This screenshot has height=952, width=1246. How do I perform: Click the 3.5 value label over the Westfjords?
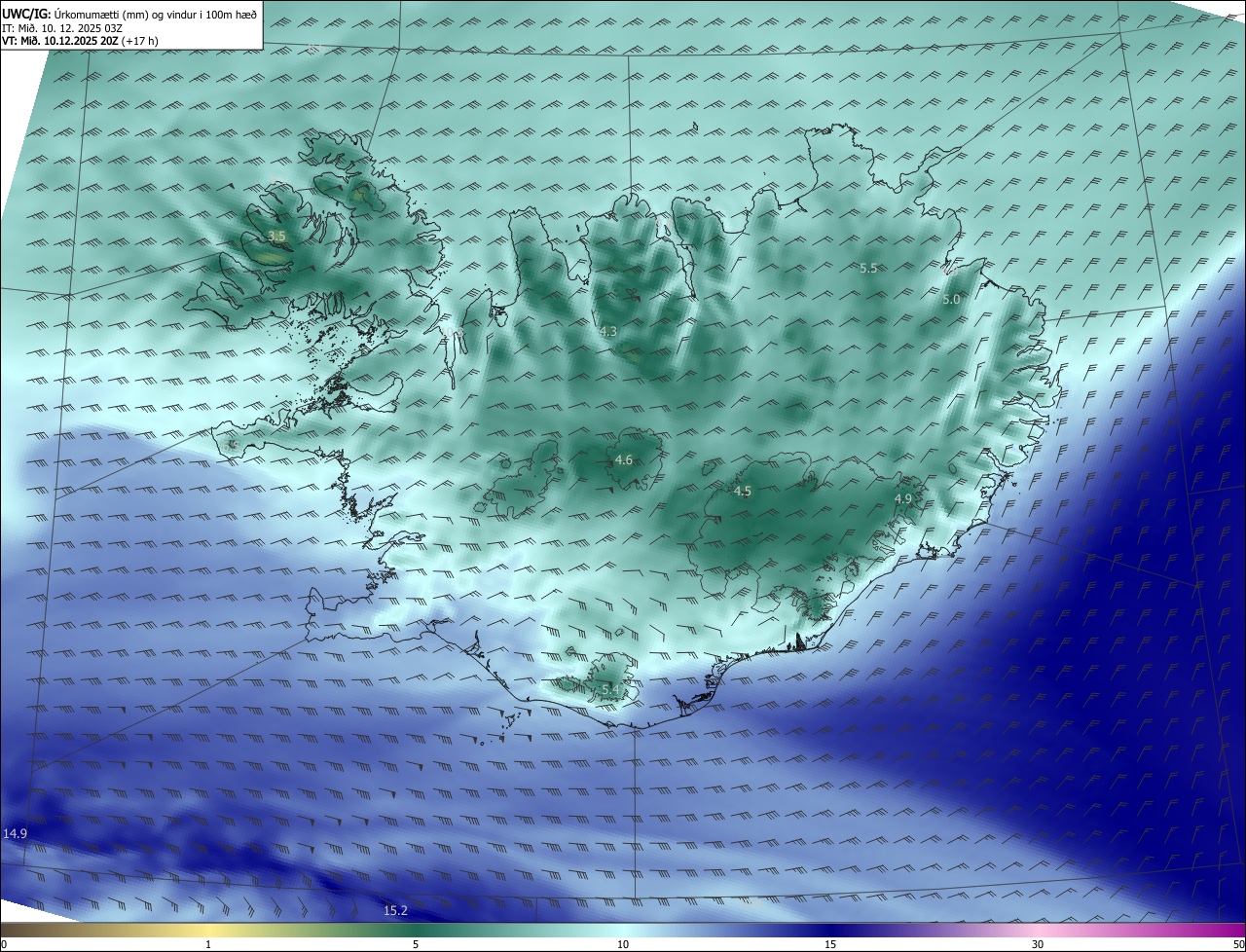(277, 237)
